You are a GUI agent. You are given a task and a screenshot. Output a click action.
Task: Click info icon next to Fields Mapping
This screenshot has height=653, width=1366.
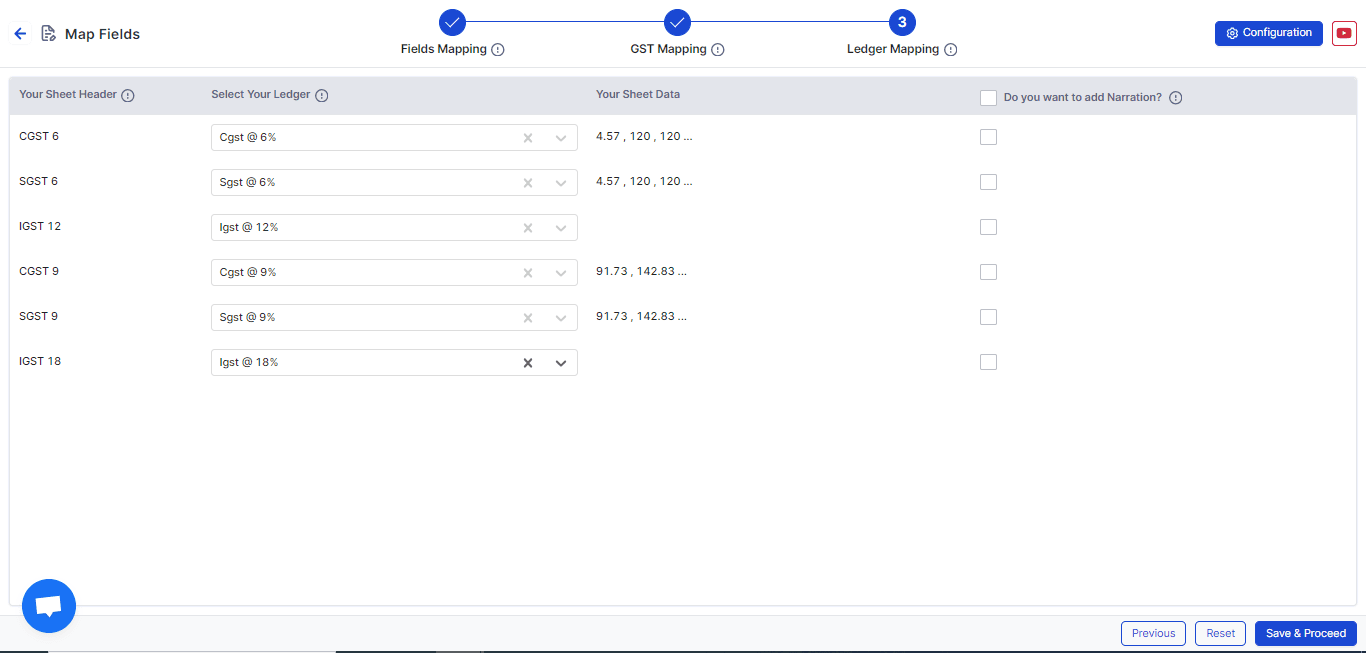click(x=498, y=50)
